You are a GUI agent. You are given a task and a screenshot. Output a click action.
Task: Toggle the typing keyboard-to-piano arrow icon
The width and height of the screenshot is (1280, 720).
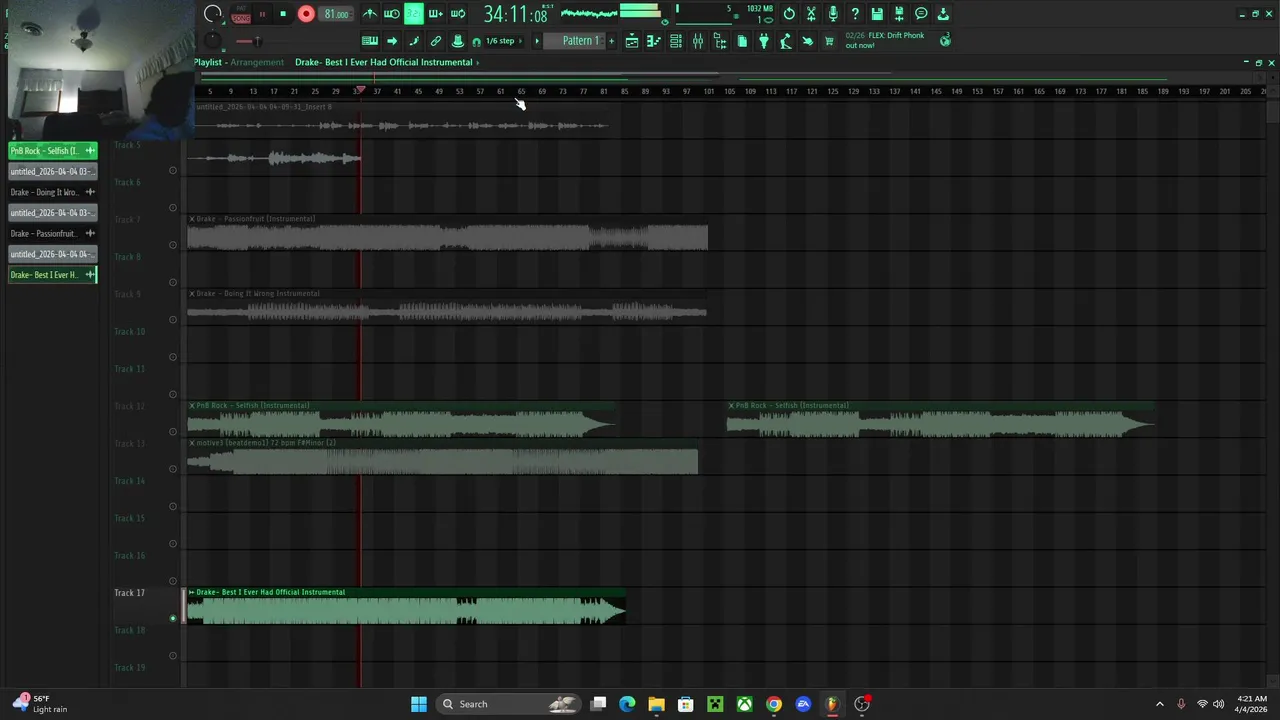pos(392,41)
